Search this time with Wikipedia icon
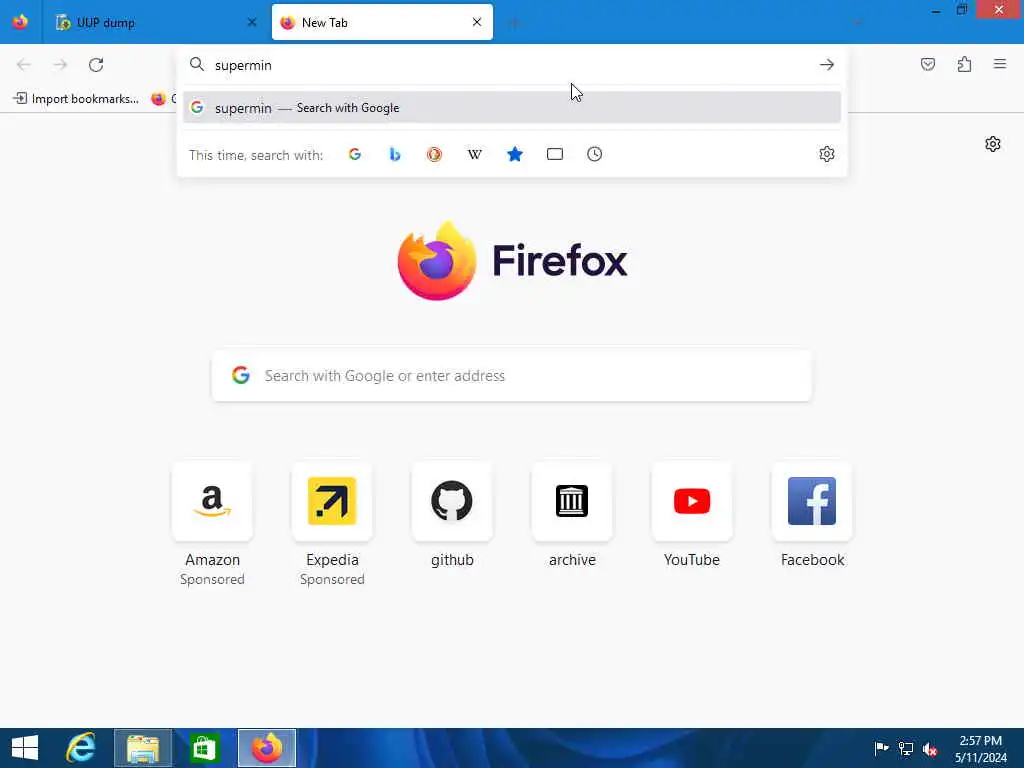 (475, 154)
